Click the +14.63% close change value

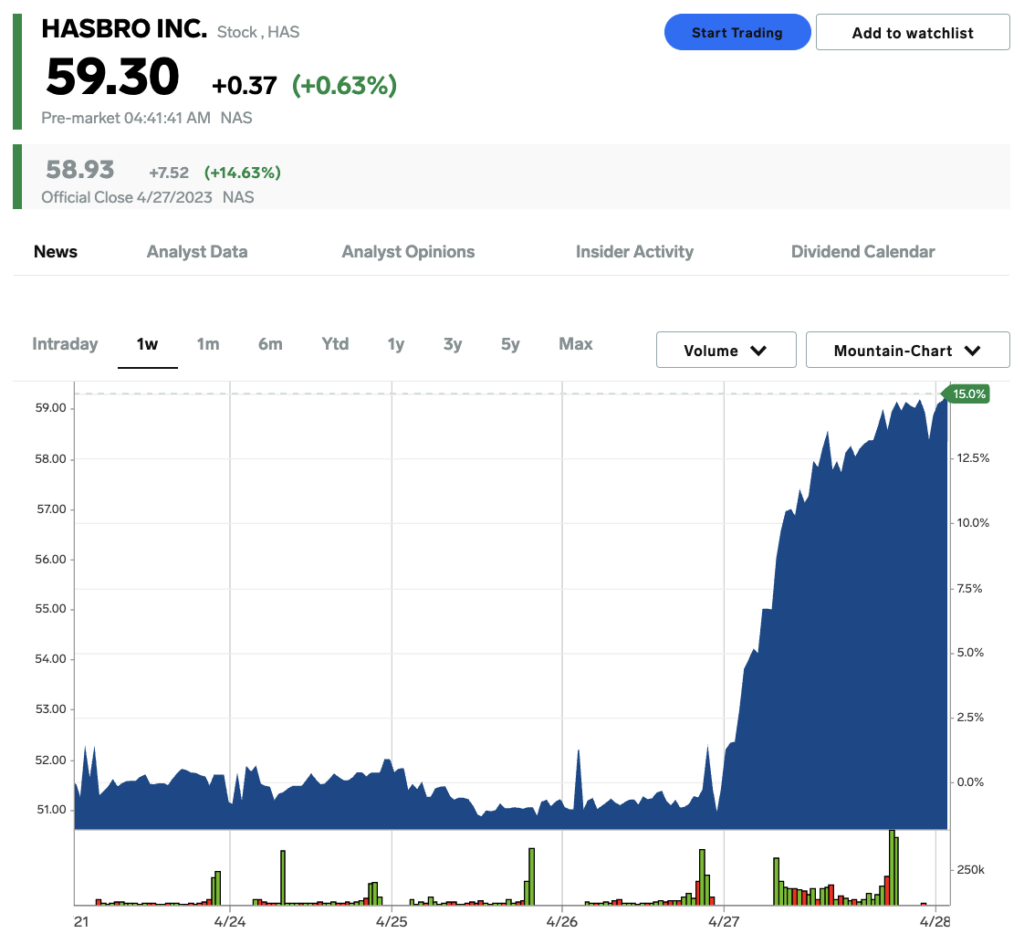(x=242, y=172)
